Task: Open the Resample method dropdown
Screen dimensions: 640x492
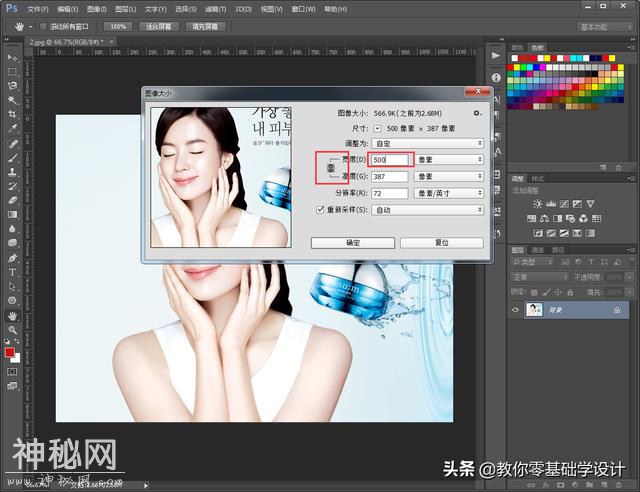Action: tap(428, 210)
